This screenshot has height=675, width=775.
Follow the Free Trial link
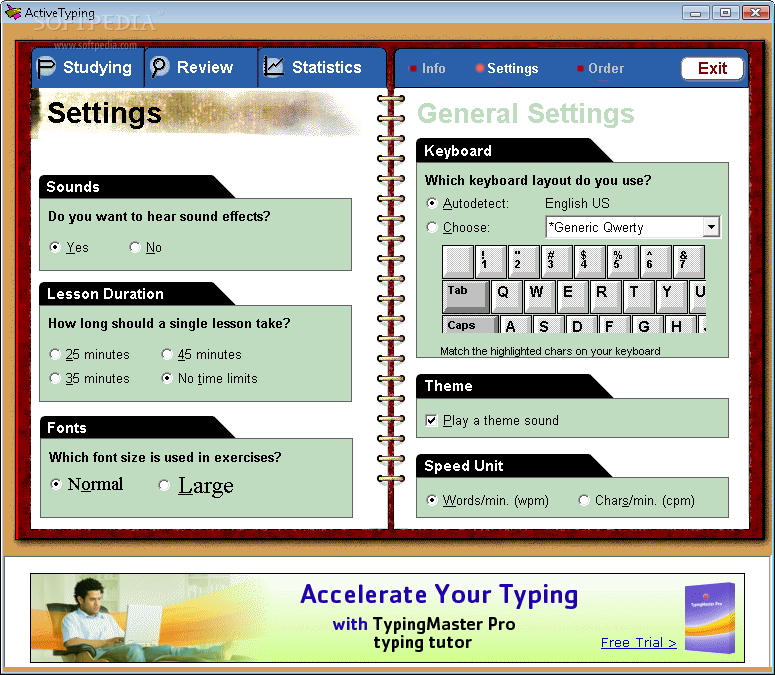coord(638,642)
